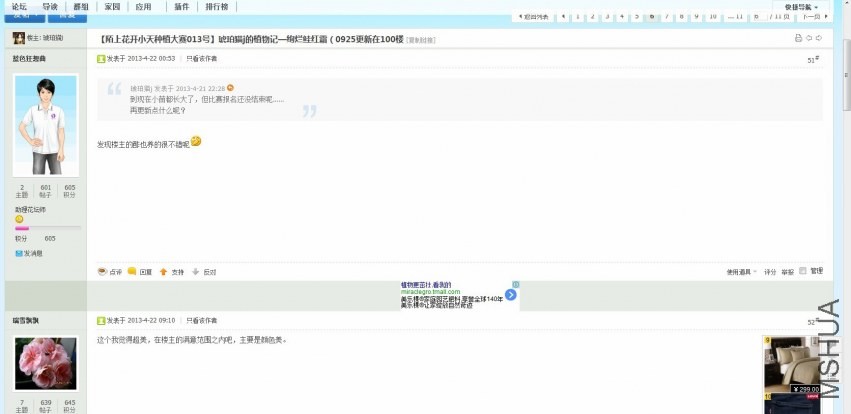
Task: Click the blue arrow button on the ad banner
Action: click(x=511, y=295)
